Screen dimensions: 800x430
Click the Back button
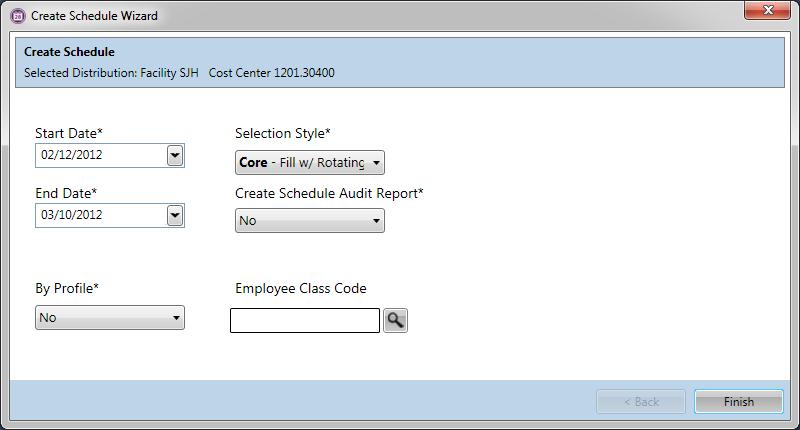coord(641,402)
